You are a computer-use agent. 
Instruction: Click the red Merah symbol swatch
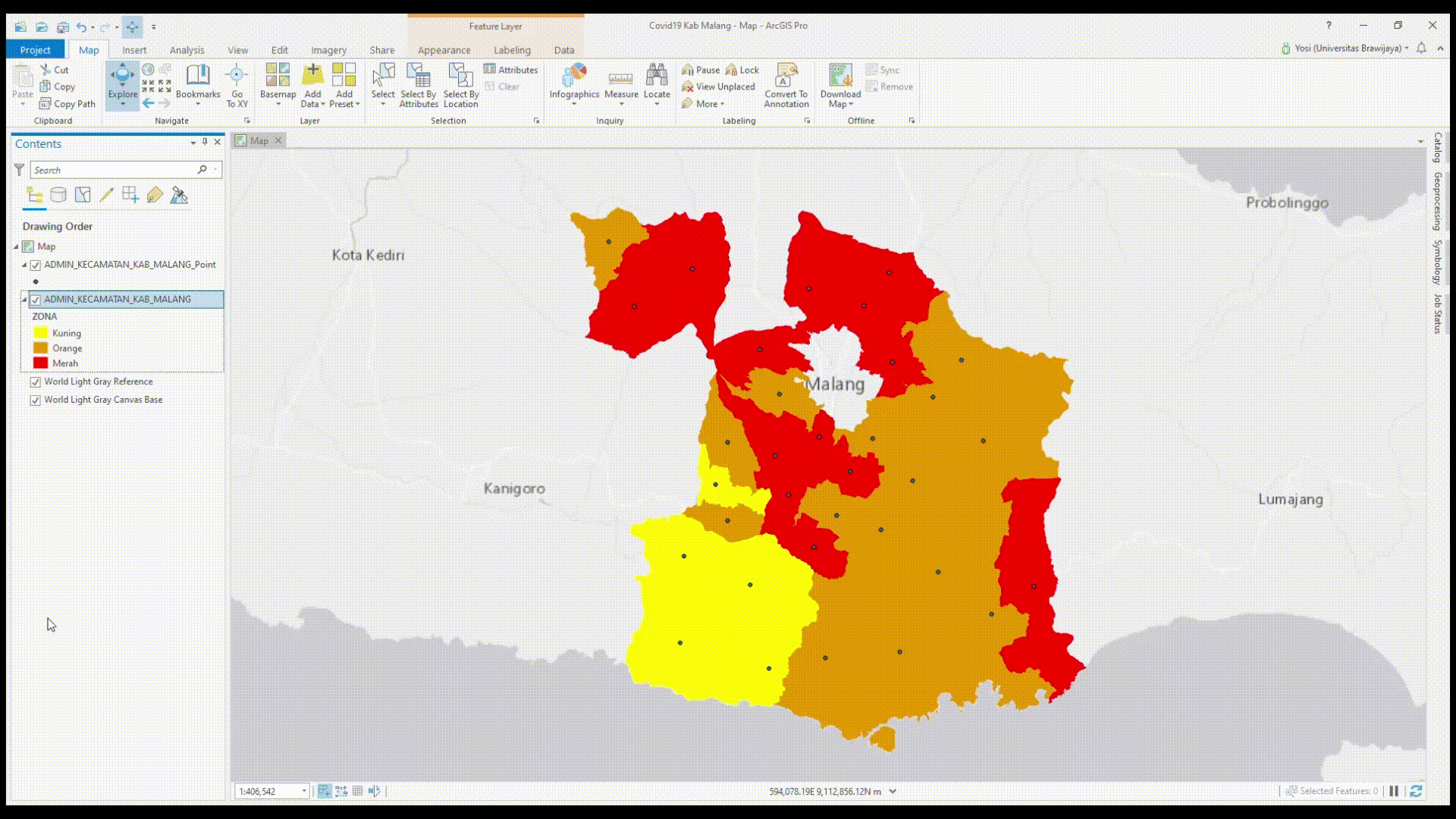point(41,363)
